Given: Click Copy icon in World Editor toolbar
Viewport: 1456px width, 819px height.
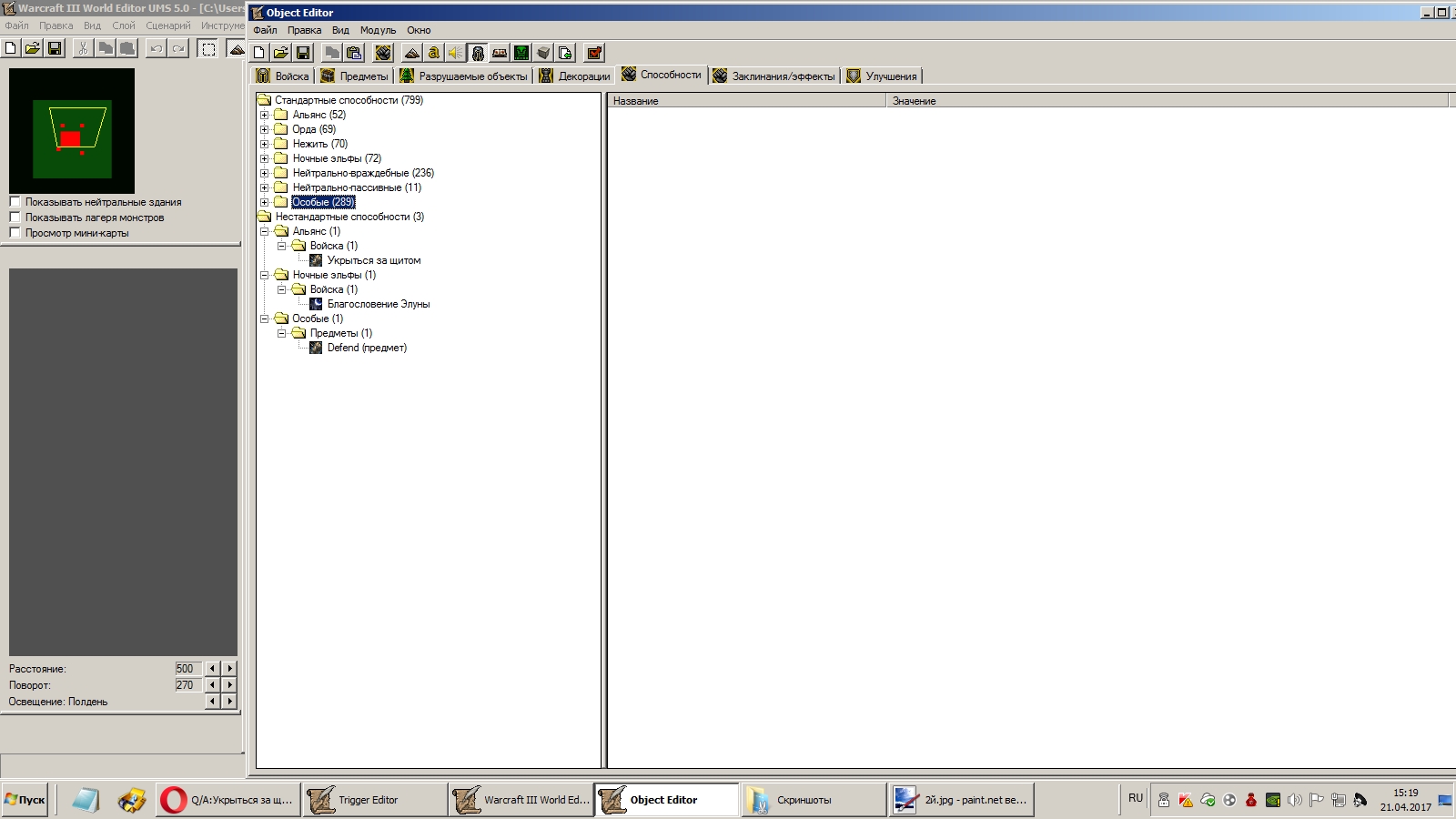Looking at the screenshot, I should [106, 48].
